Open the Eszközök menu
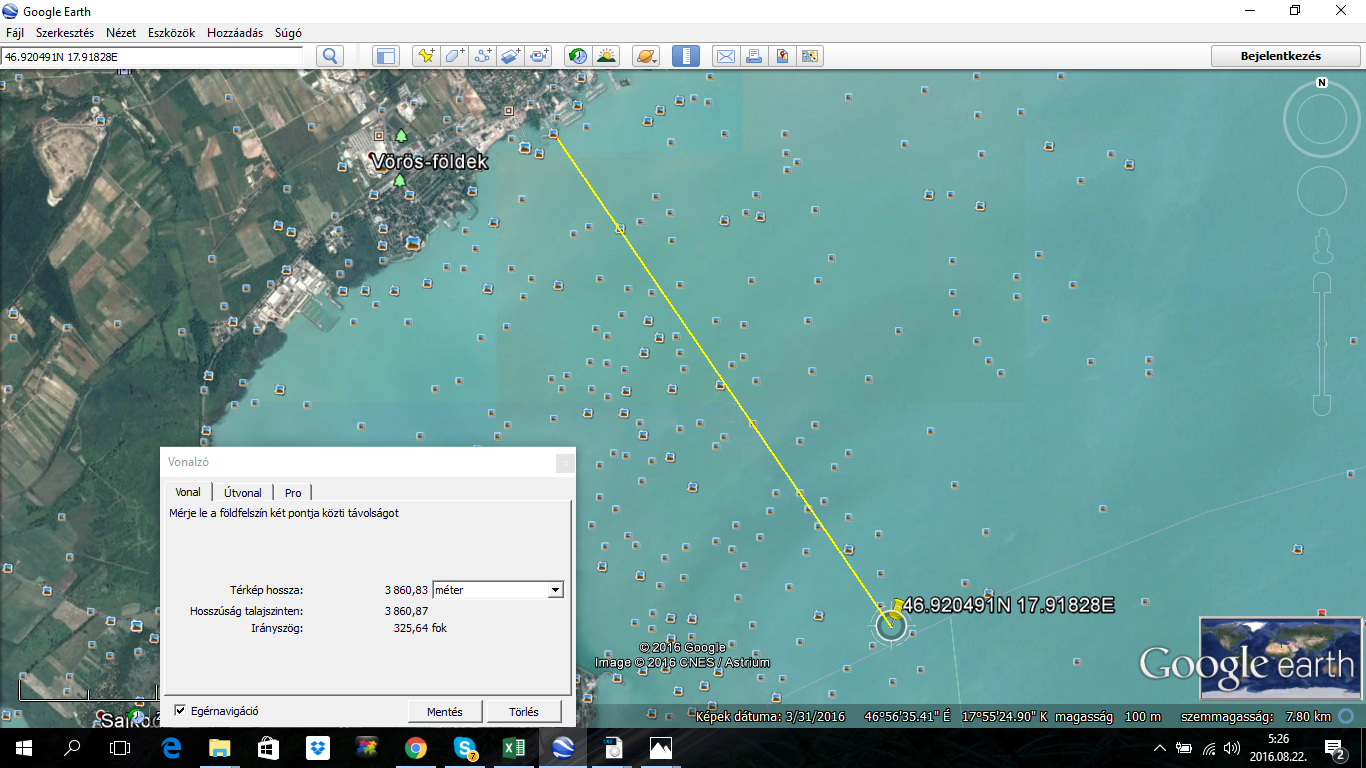1366x768 pixels. coord(171,33)
